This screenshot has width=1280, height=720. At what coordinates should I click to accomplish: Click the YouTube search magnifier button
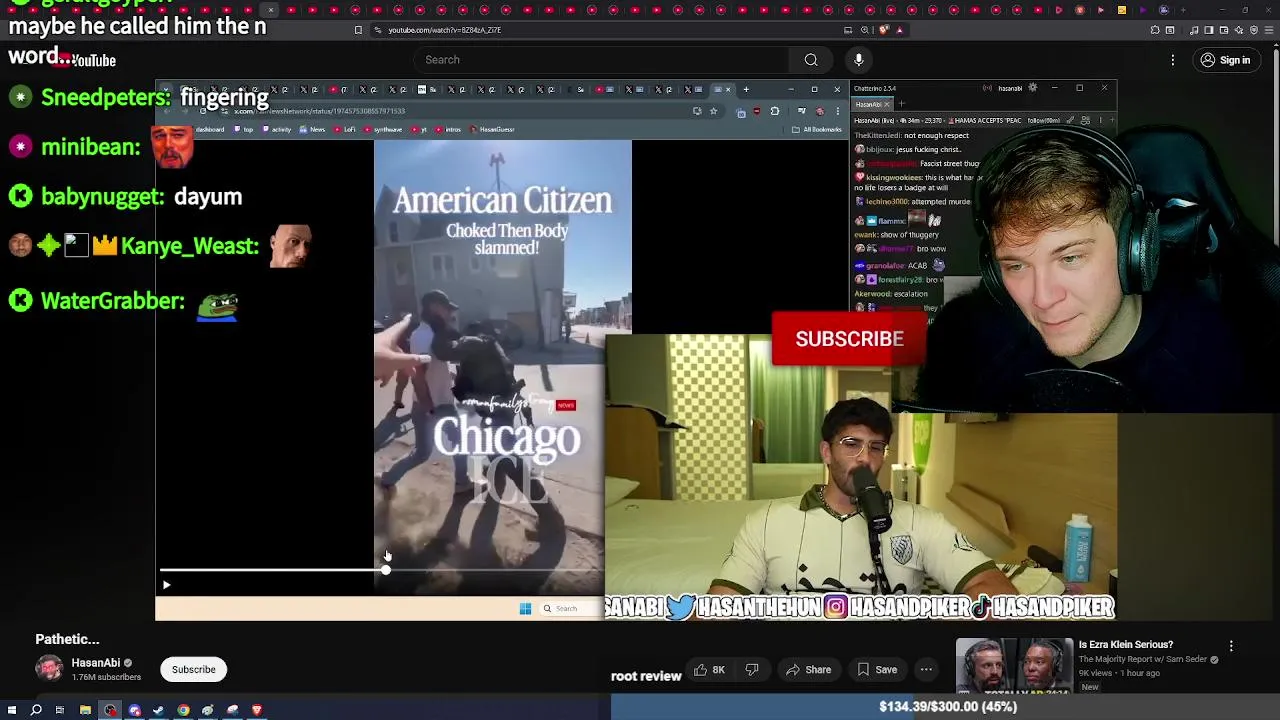point(811,60)
